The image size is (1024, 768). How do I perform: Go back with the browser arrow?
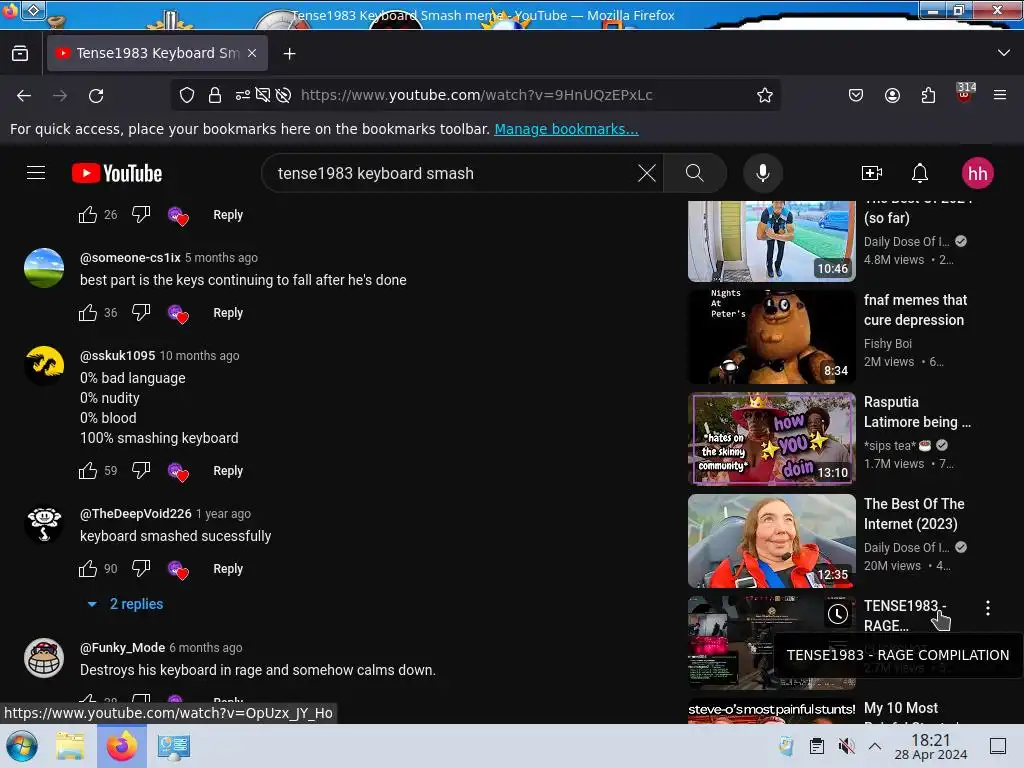(24, 95)
